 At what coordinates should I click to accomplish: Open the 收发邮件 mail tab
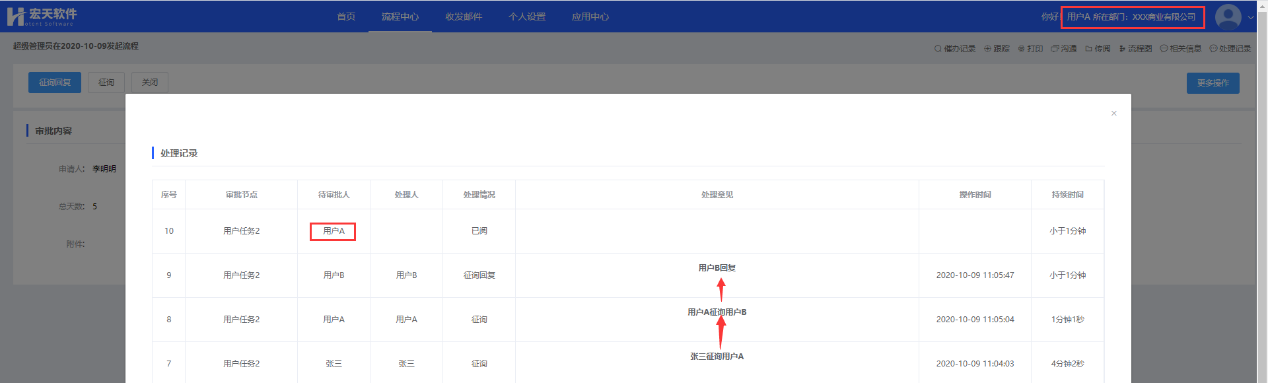tap(464, 17)
